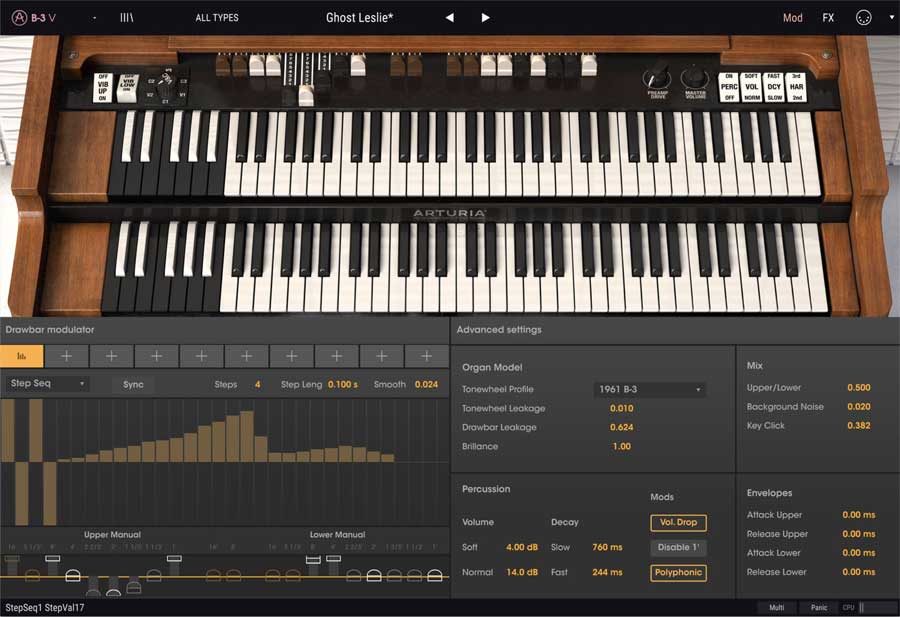Load the previous preset with left arrow
The height and width of the screenshot is (617, 900).
point(450,18)
